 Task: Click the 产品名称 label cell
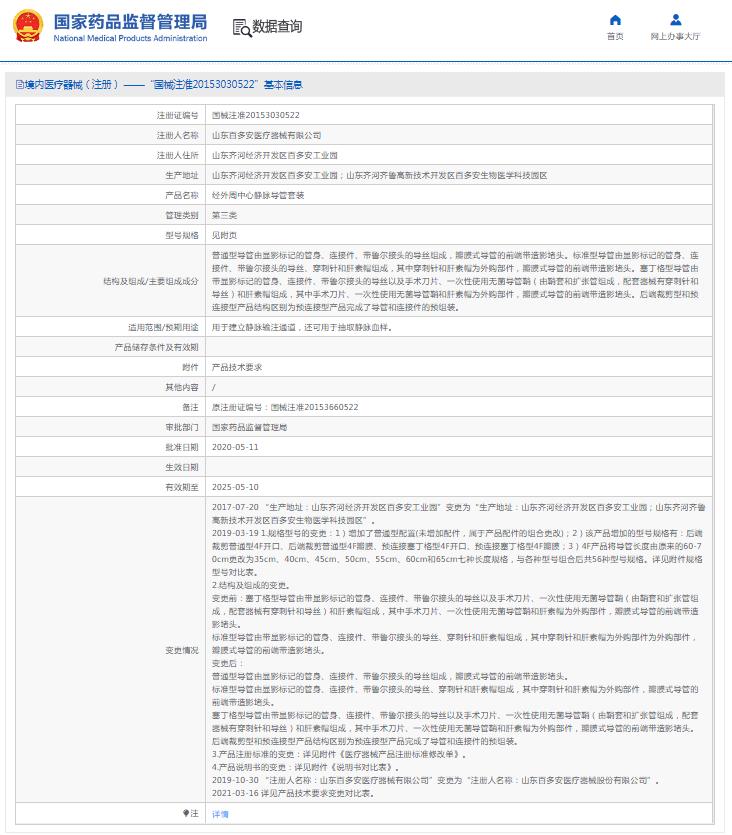[110, 195]
